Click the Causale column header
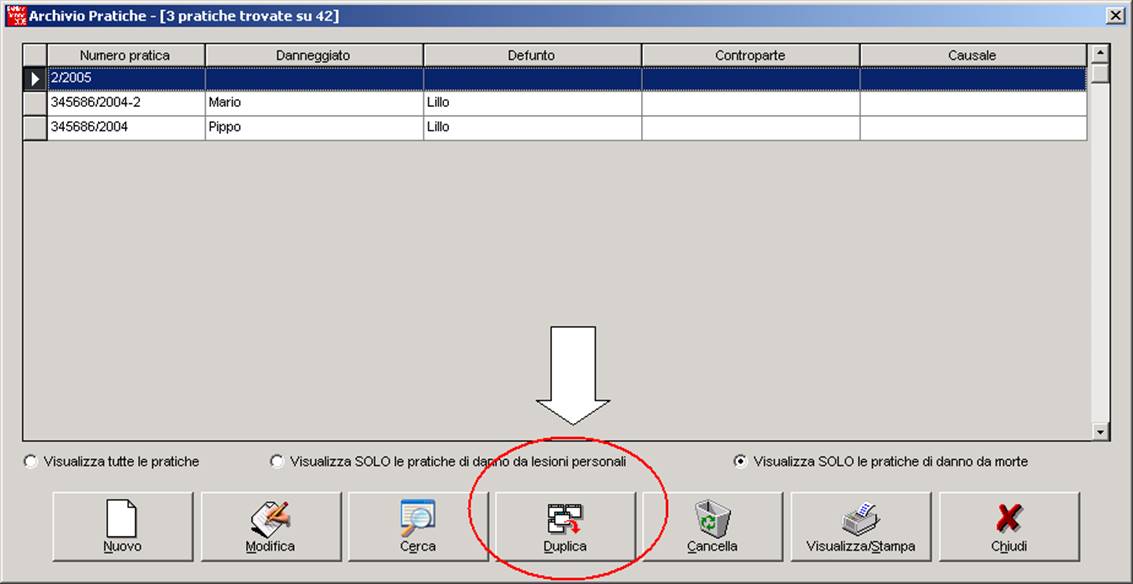Image resolution: width=1133 pixels, height=584 pixels. 973,56
